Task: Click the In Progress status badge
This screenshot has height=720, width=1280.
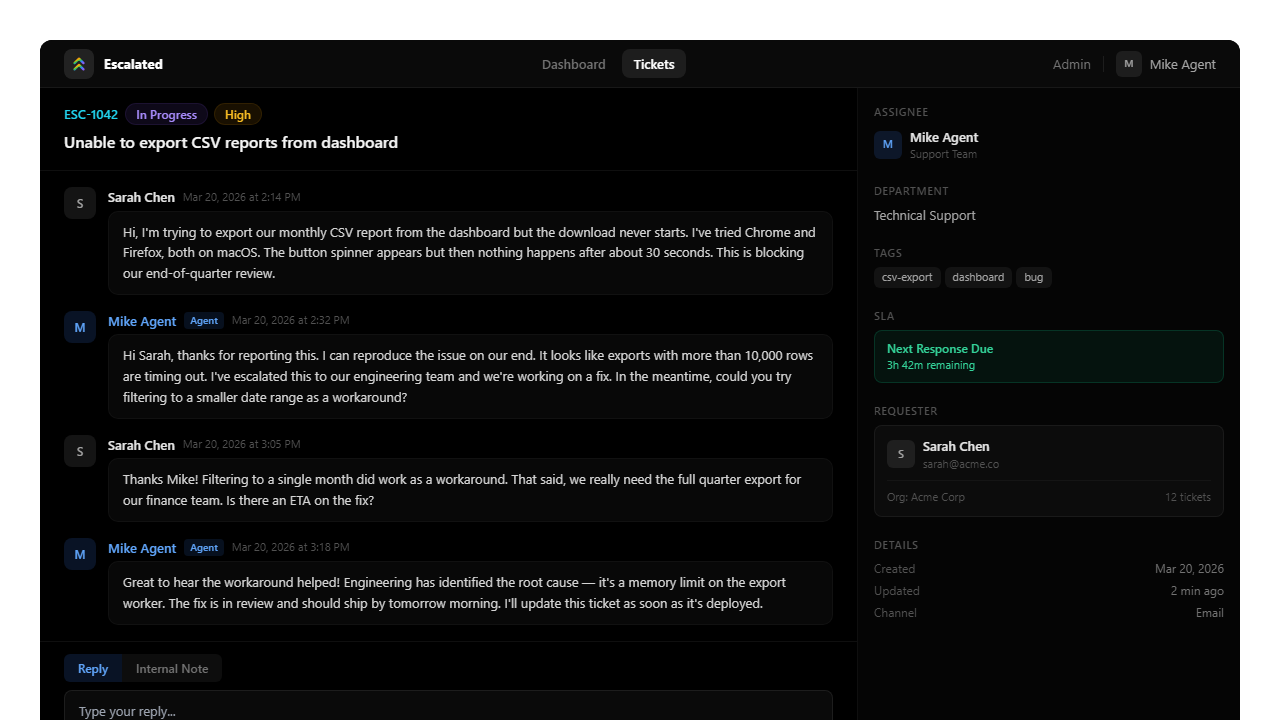Action: [x=167, y=115]
